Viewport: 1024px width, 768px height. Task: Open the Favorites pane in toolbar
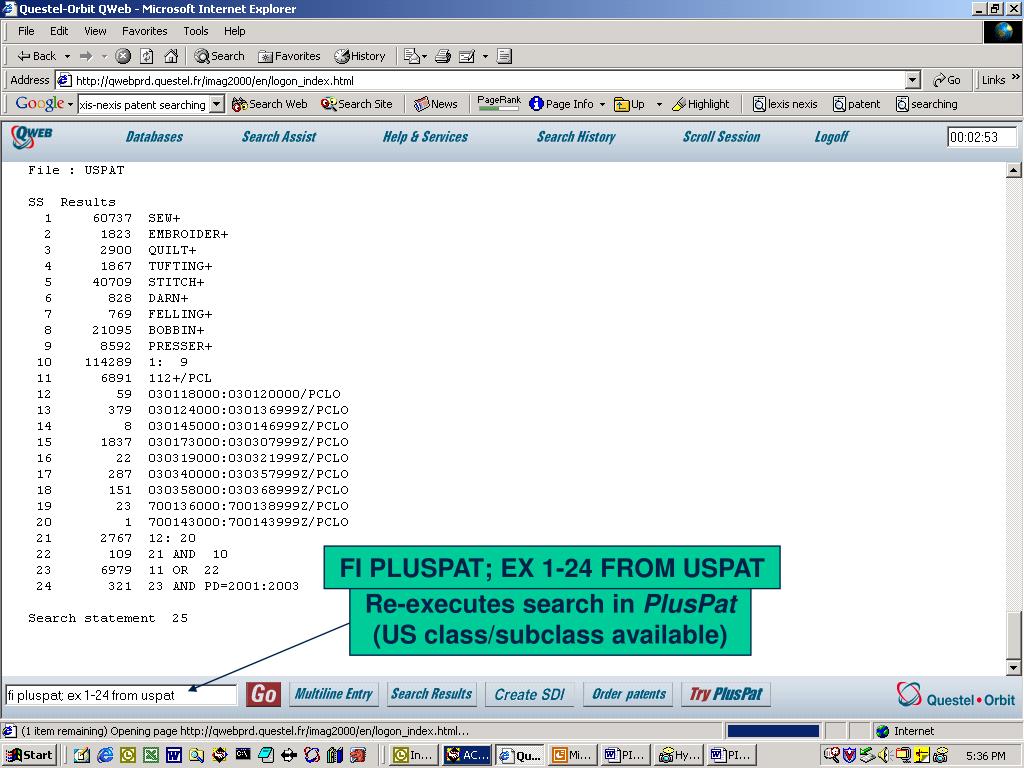[x=289, y=56]
